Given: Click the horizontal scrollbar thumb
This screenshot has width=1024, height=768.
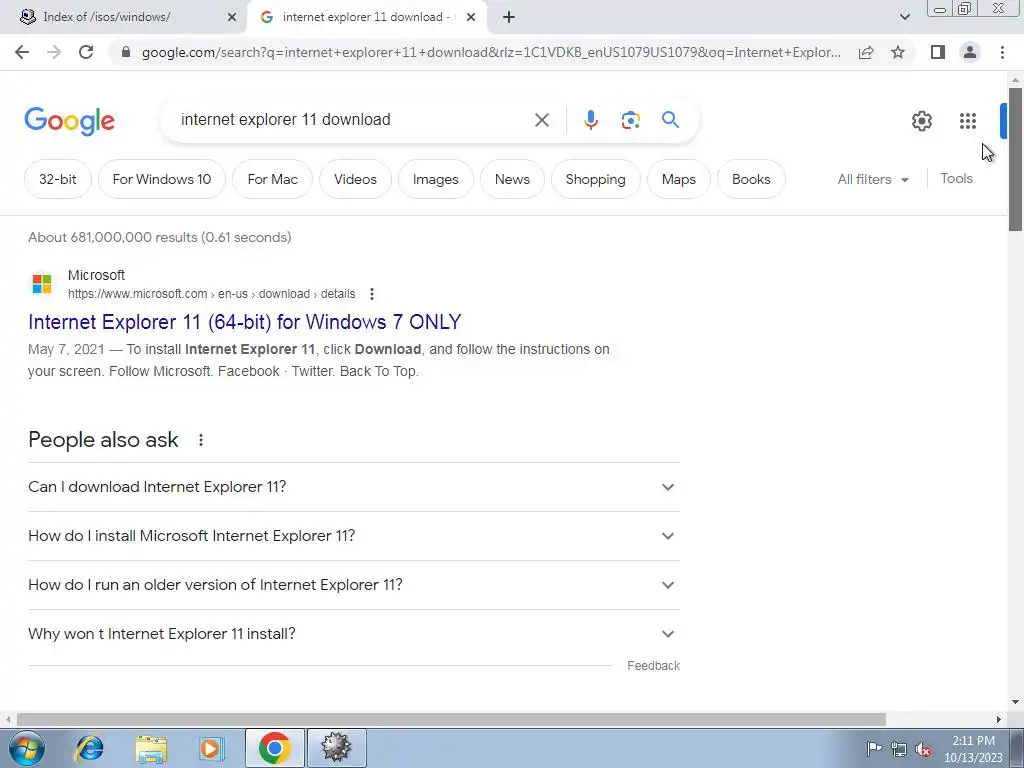Looking at the screenshot, I should pos(451,719).
